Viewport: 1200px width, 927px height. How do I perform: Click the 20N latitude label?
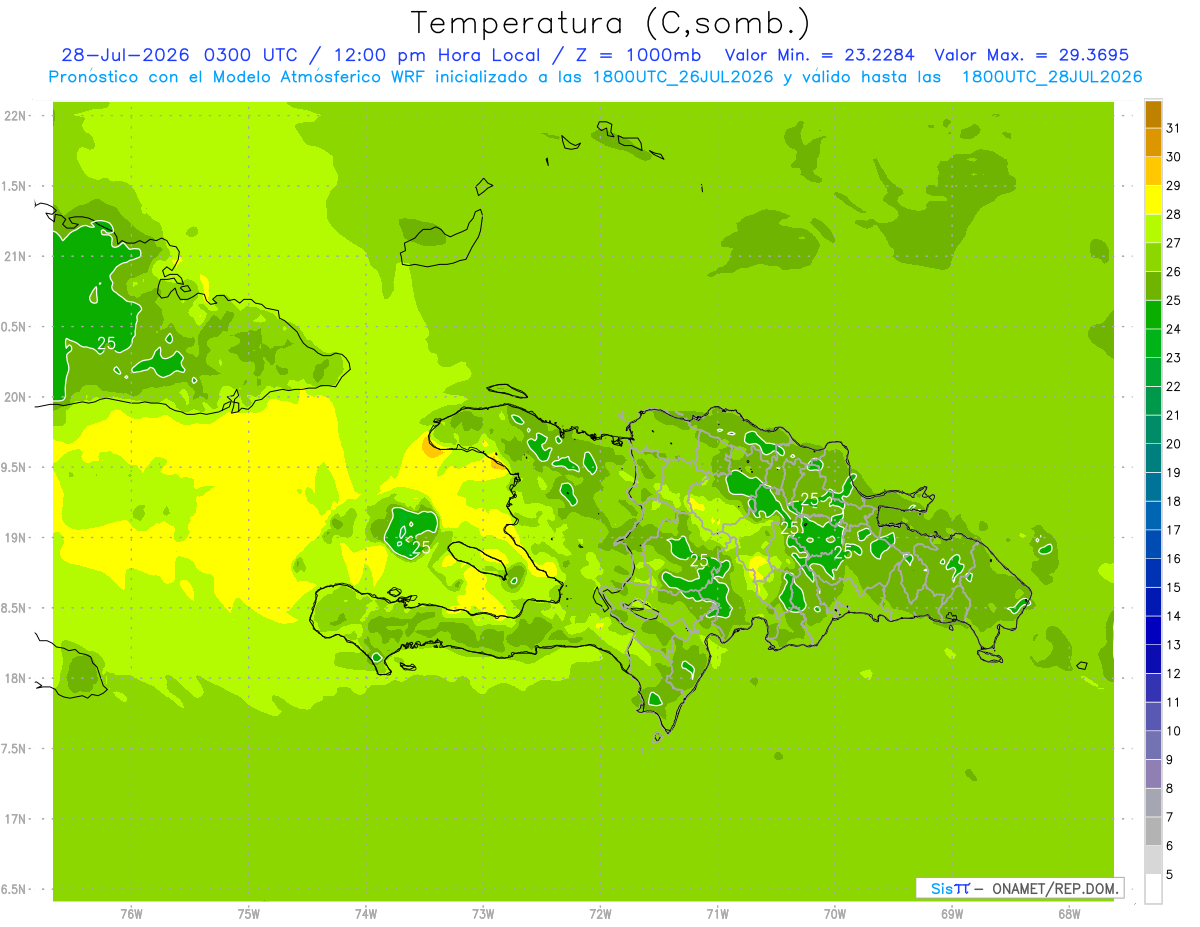[x=16, y=397]
